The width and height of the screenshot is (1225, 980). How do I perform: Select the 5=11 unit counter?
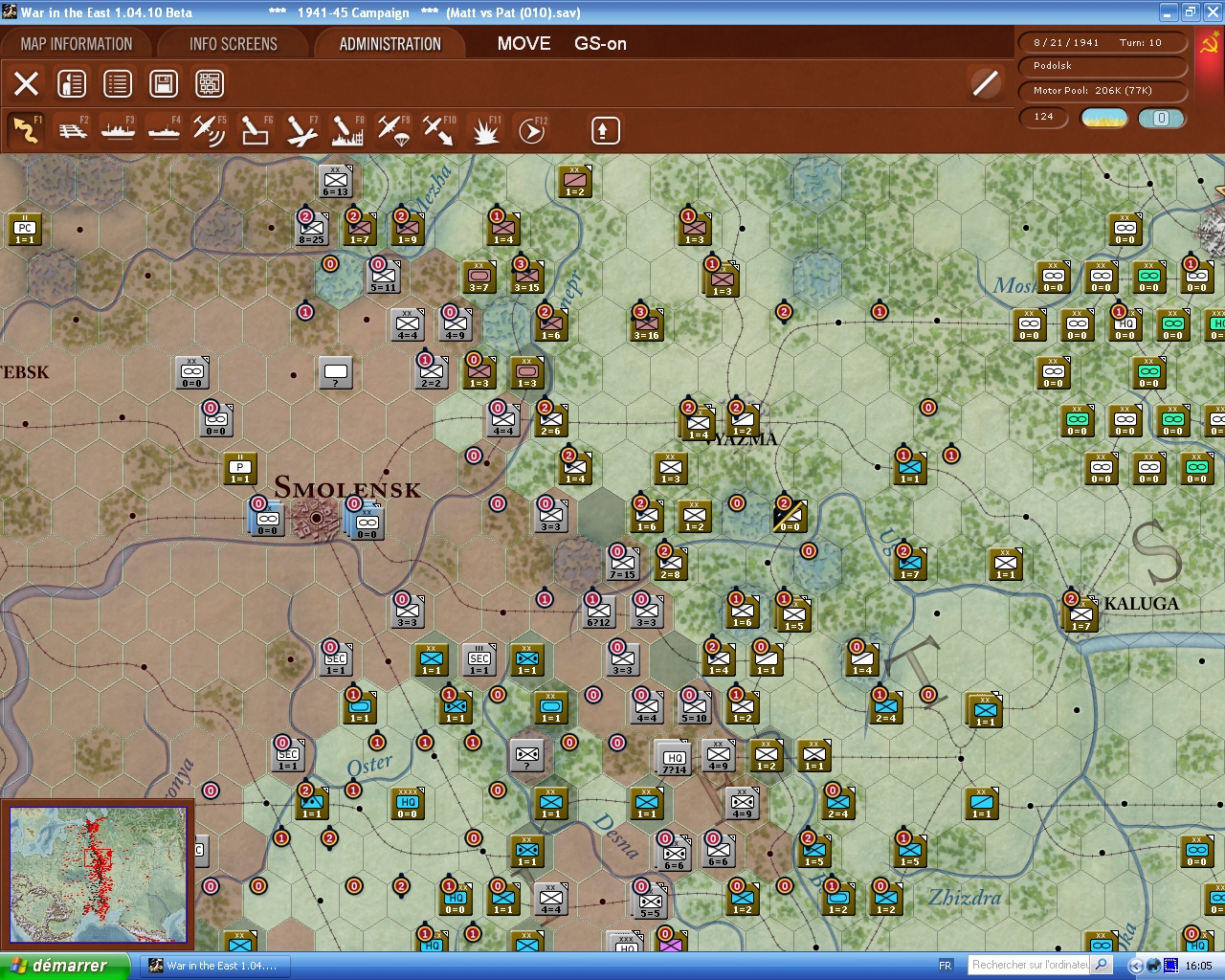click(x=383, y=277)
